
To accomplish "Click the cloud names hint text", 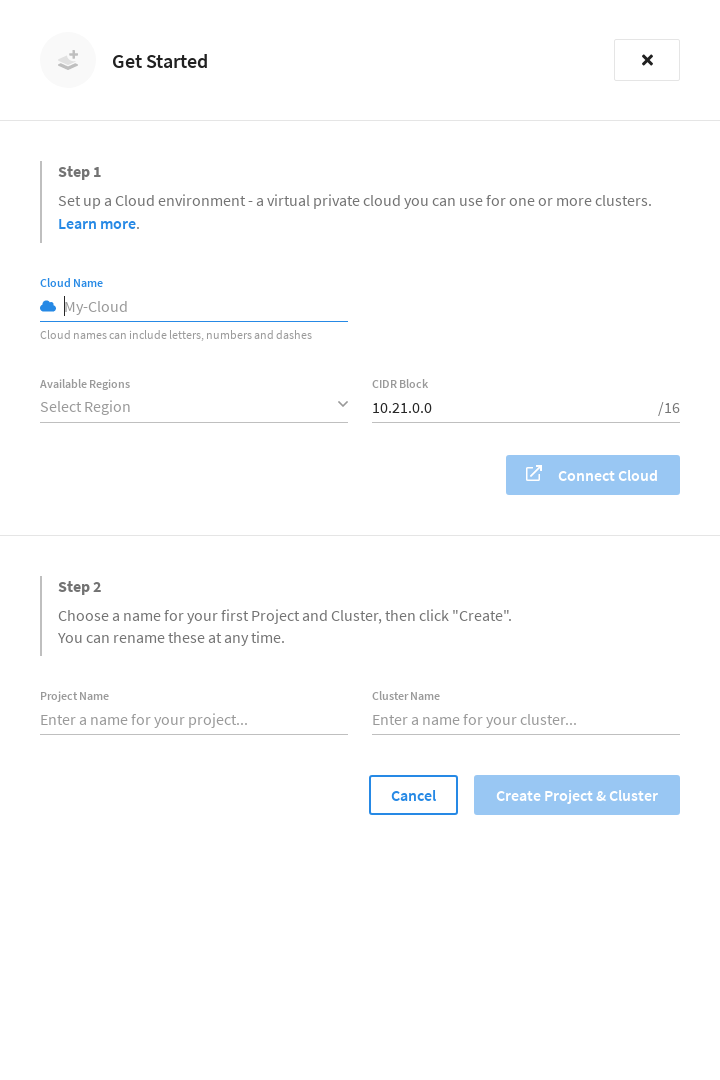I will [x=176, y=335].
